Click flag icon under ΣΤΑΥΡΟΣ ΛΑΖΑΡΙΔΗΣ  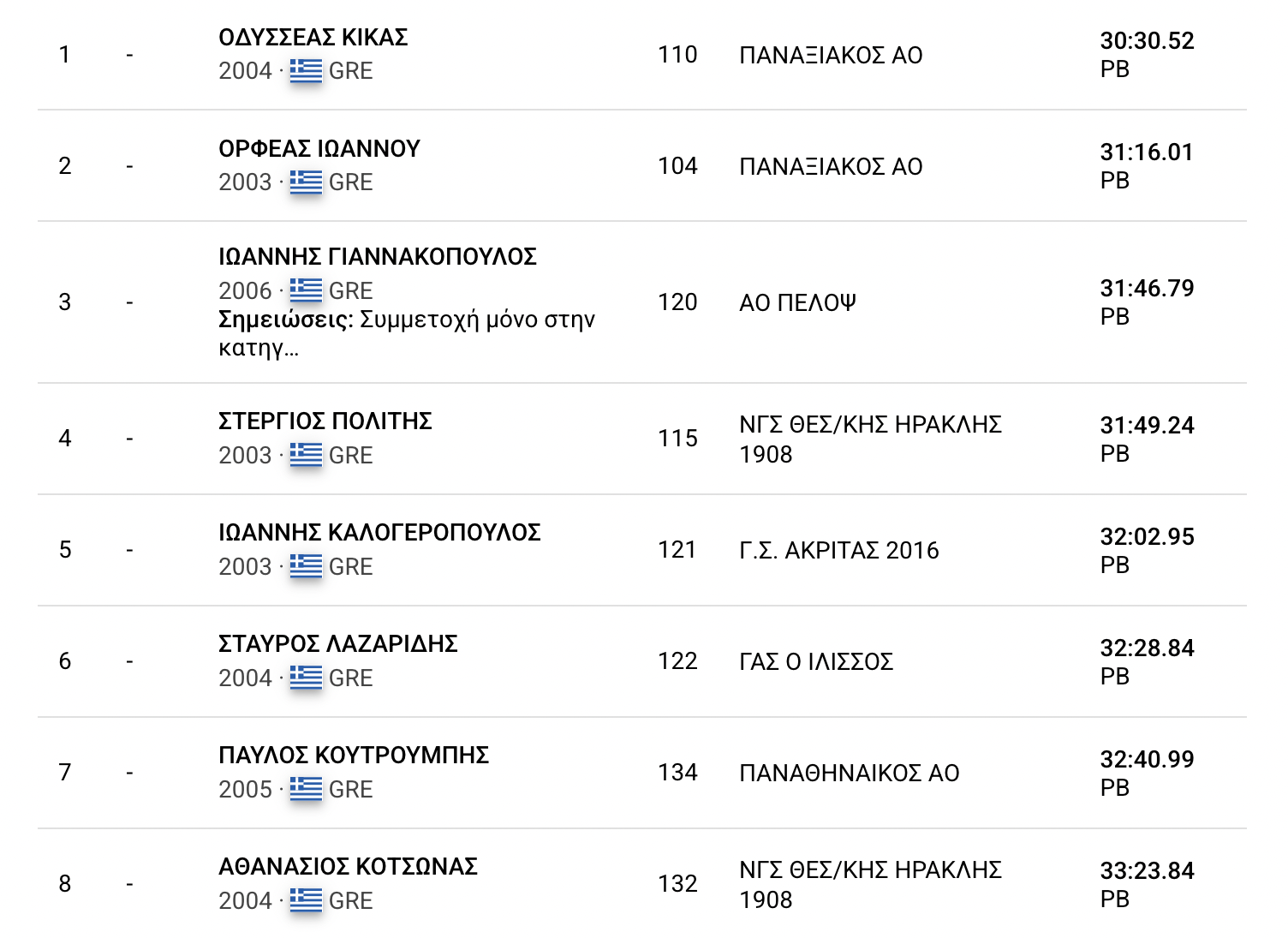(x=306, y=678)
